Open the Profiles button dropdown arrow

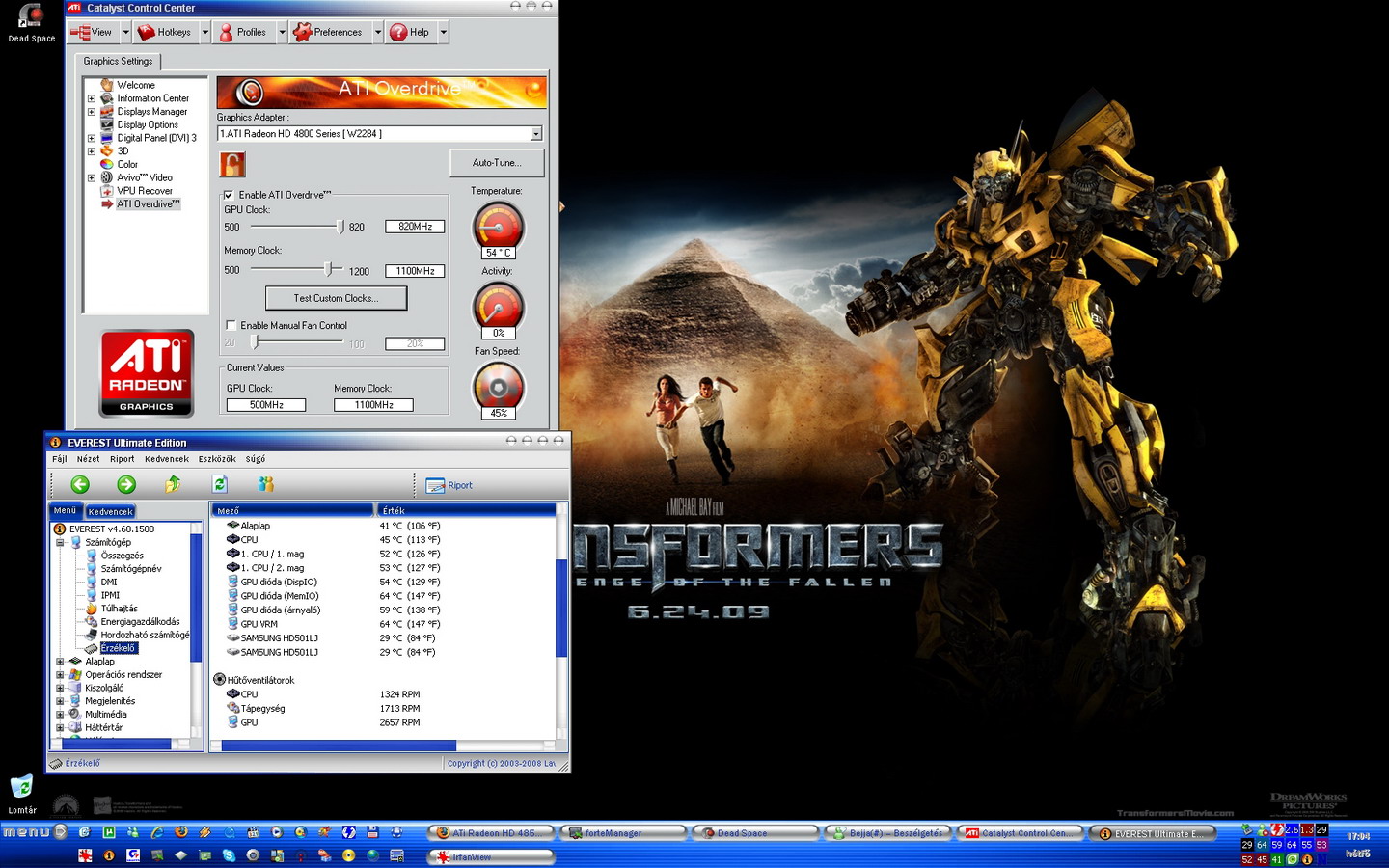point(282,32)
